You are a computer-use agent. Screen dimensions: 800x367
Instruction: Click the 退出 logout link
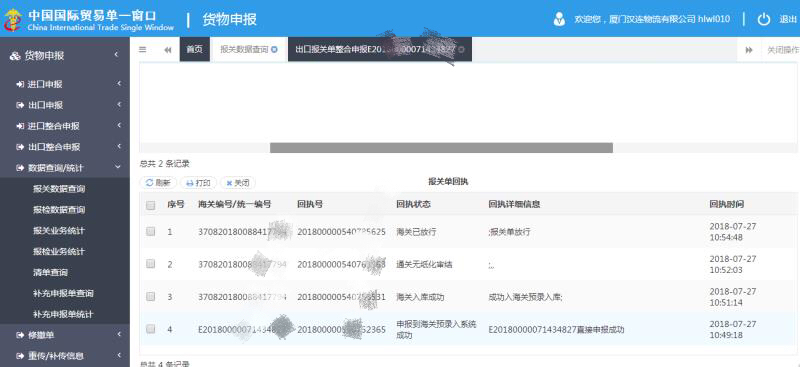pos(787,19)
